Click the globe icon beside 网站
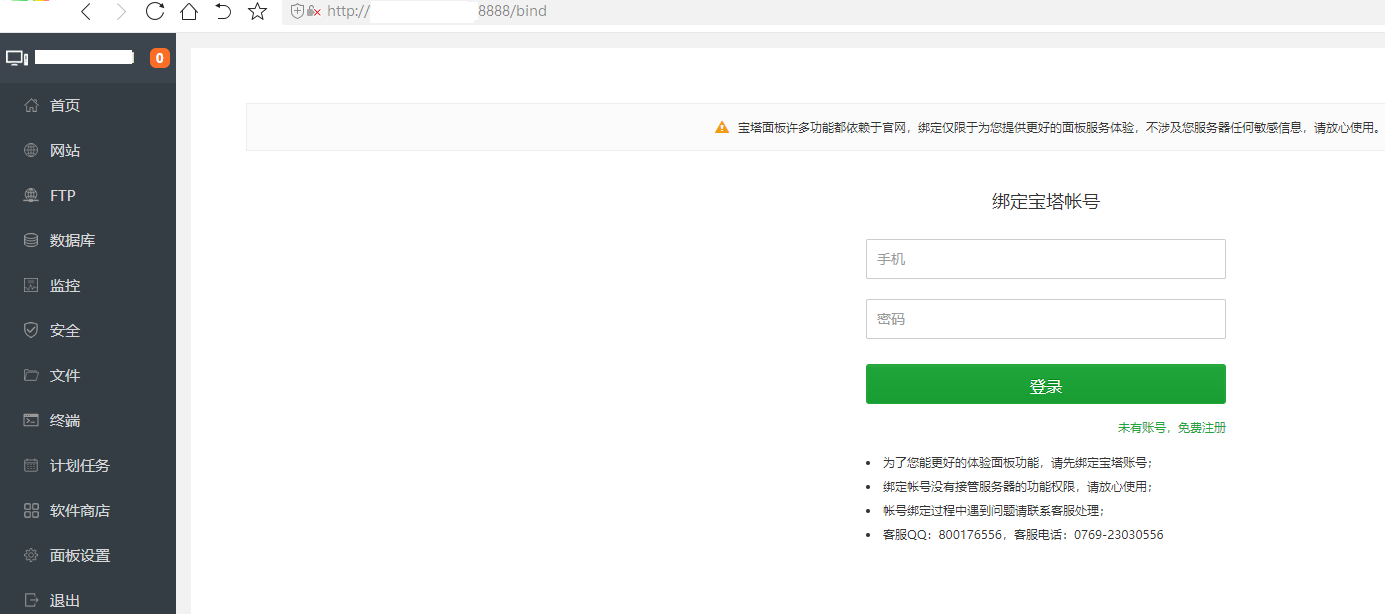The height and width of the screenshot is (614, 1385). pos(31,150)
